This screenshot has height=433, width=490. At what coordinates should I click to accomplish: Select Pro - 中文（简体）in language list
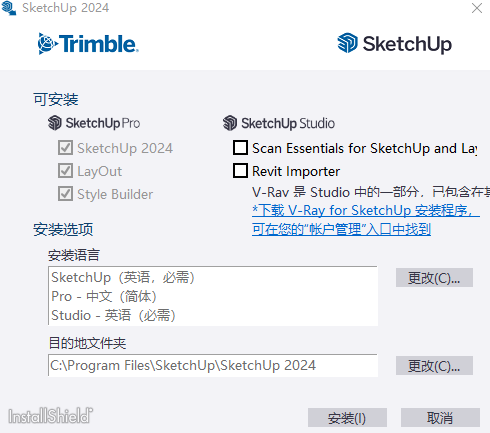(104, 296)
